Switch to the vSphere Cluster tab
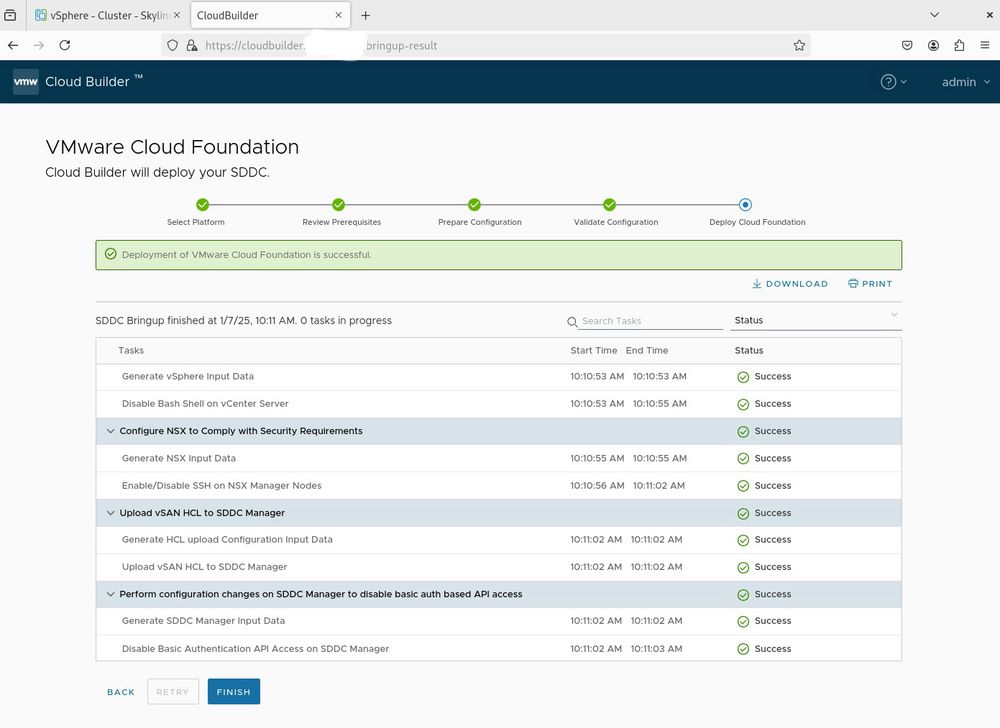 click(x=107, y=15)
